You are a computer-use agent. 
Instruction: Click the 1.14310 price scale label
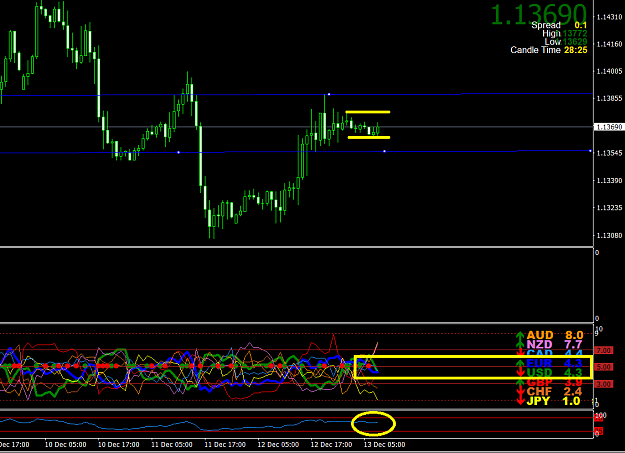coord(609,17)
